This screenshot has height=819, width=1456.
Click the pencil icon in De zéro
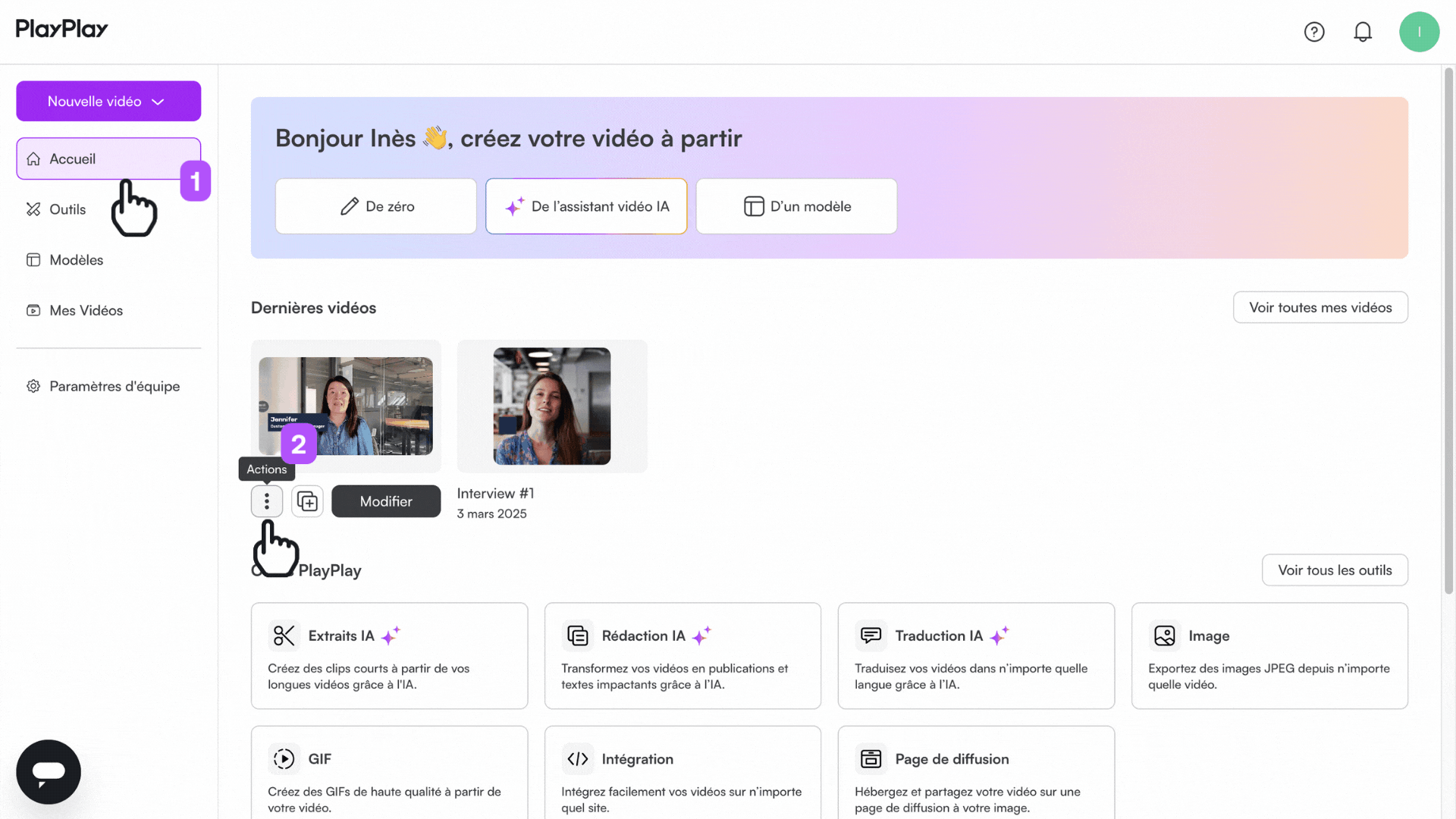[x=349, y=206]
